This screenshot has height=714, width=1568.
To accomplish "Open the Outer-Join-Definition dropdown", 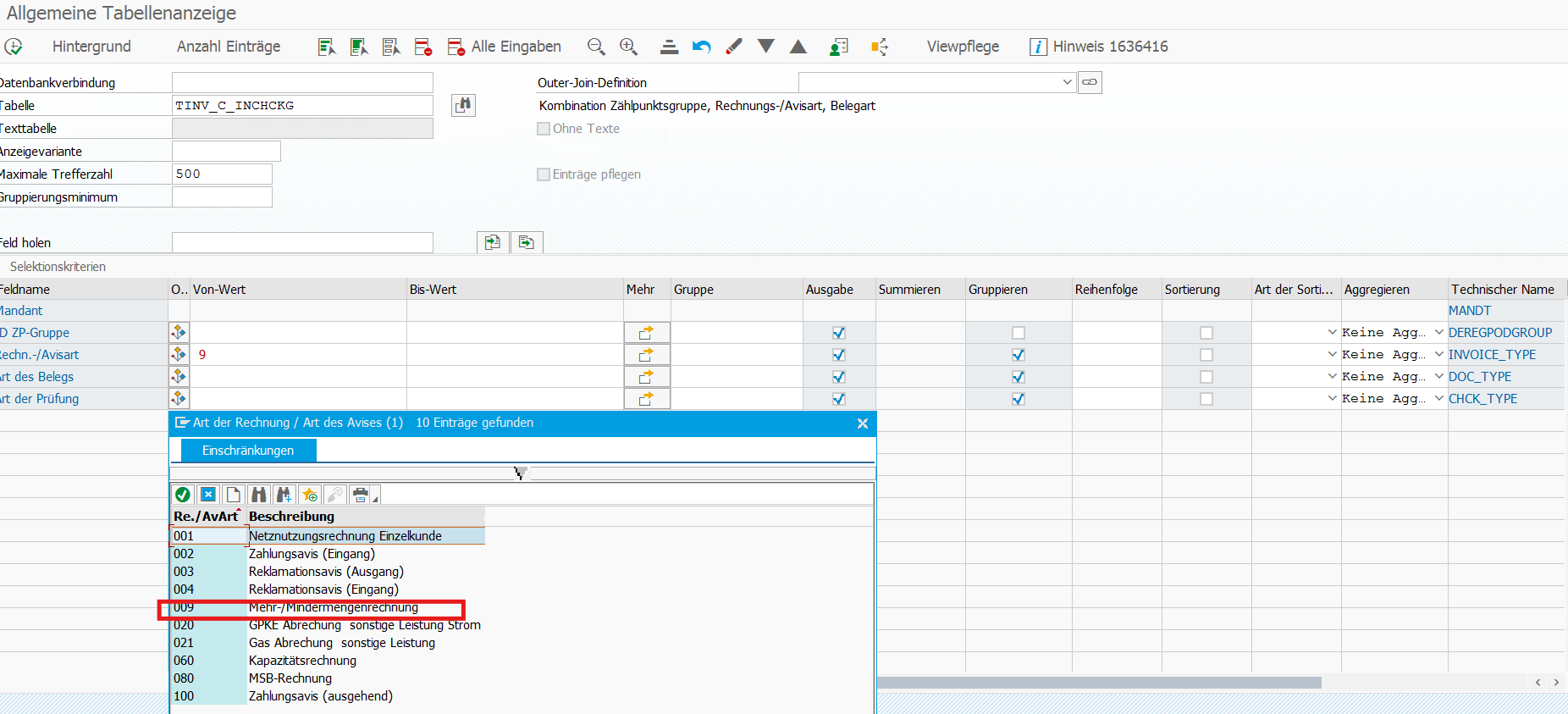I will point(1067,82).
